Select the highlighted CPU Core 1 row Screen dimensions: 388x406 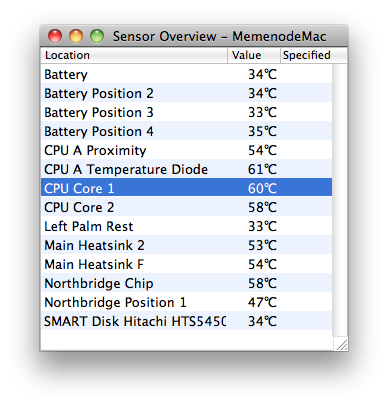(x=186, y=188)
